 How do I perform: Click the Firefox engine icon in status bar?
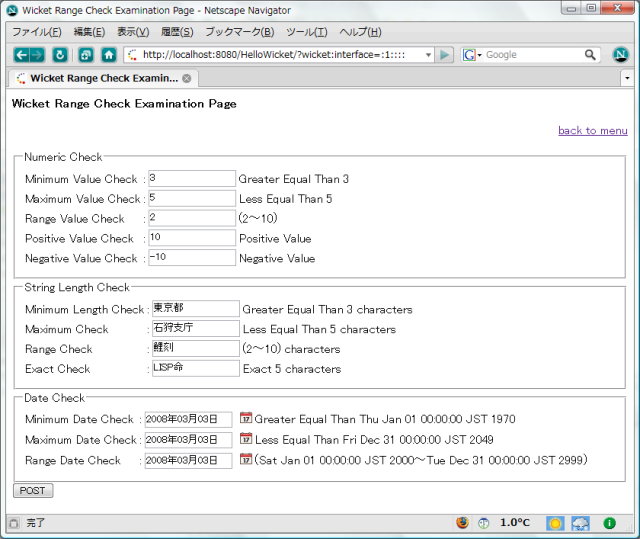[462, 523]
